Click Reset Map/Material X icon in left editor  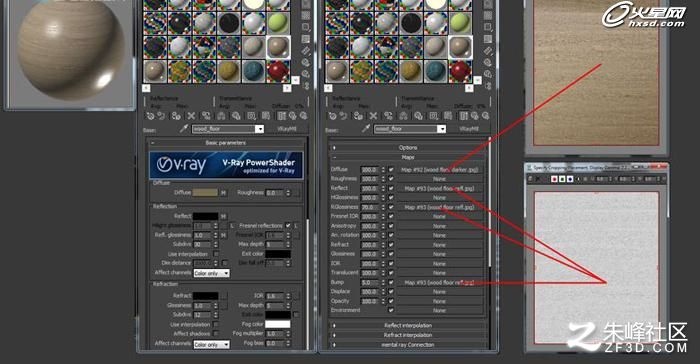click(x=192, y=116)
